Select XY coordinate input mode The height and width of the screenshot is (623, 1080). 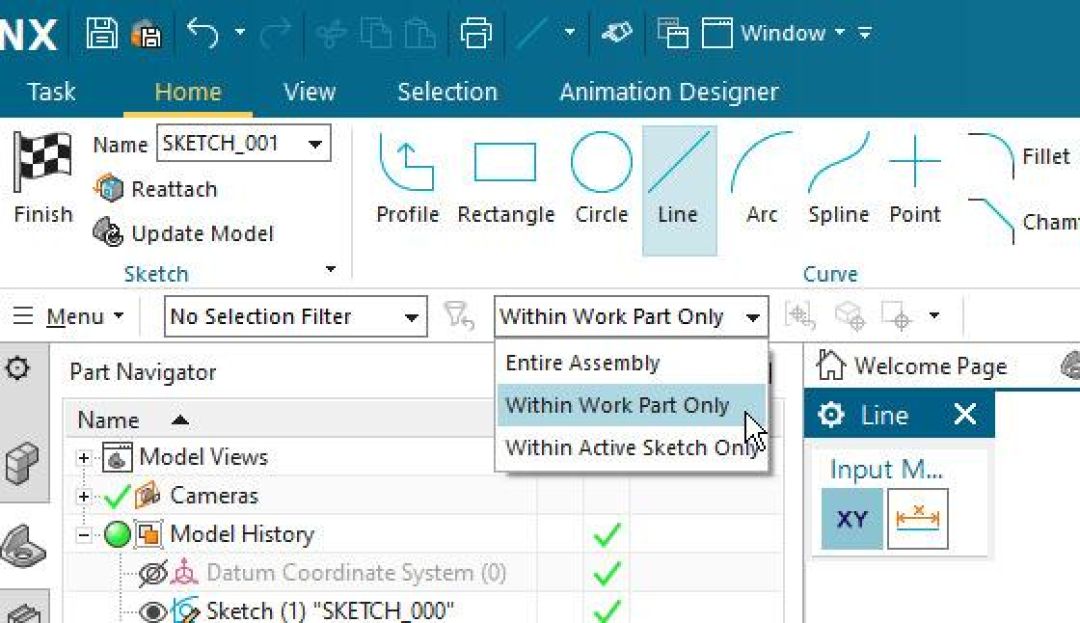[851, 519]
